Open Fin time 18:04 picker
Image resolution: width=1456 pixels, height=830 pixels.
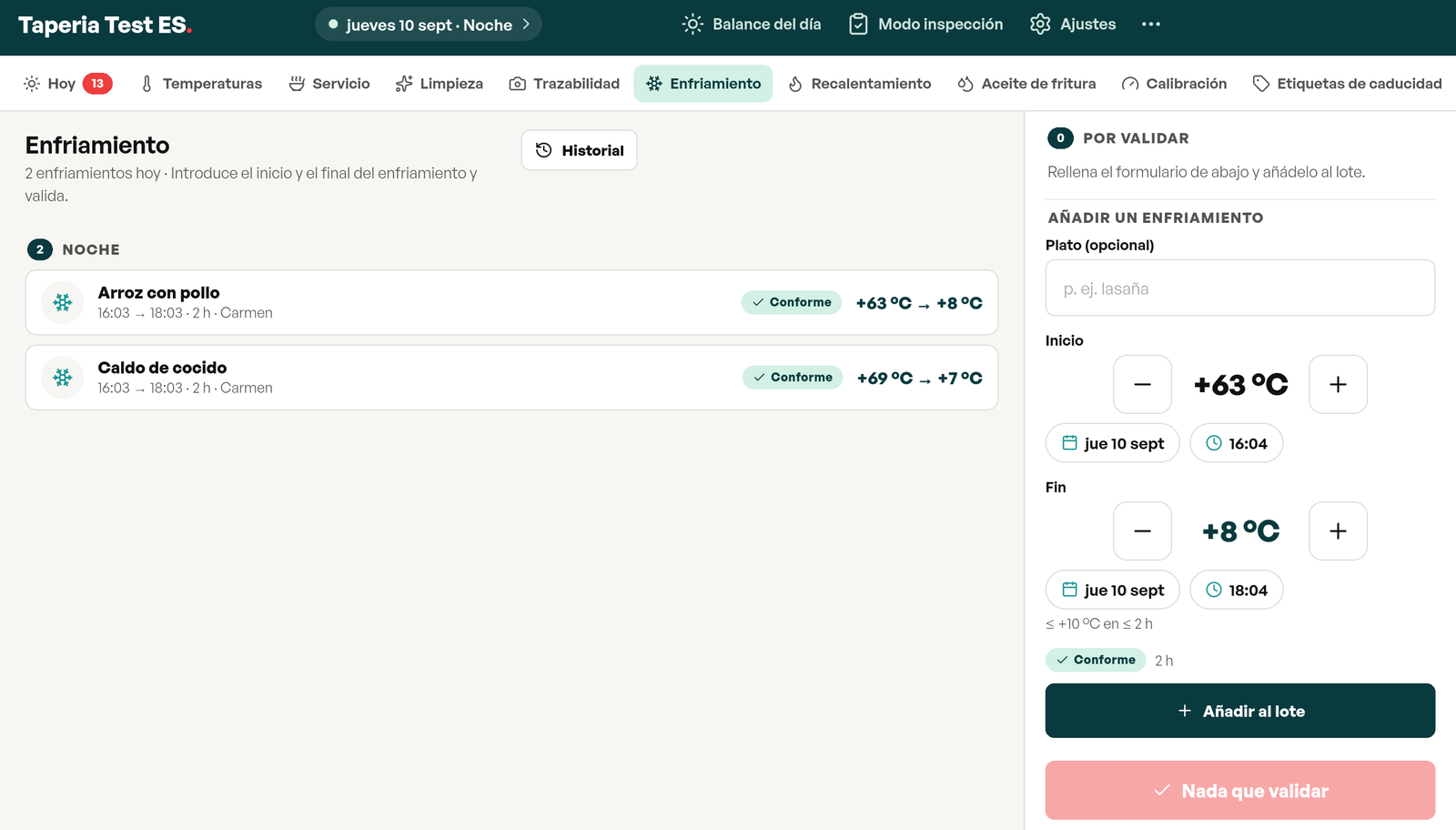click(x=1236, y=590)
